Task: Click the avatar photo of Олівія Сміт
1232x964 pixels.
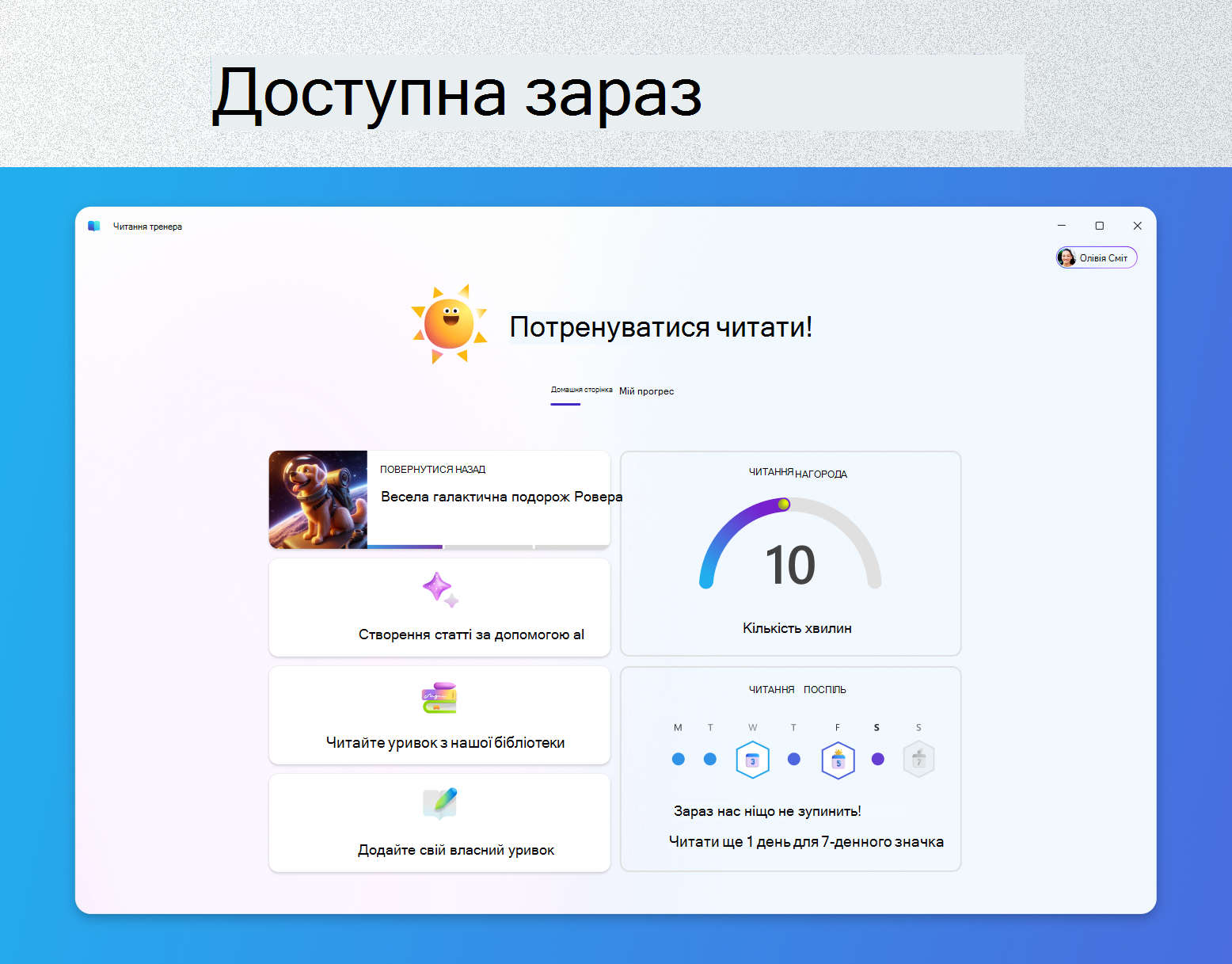Action: pos(1067,257)
